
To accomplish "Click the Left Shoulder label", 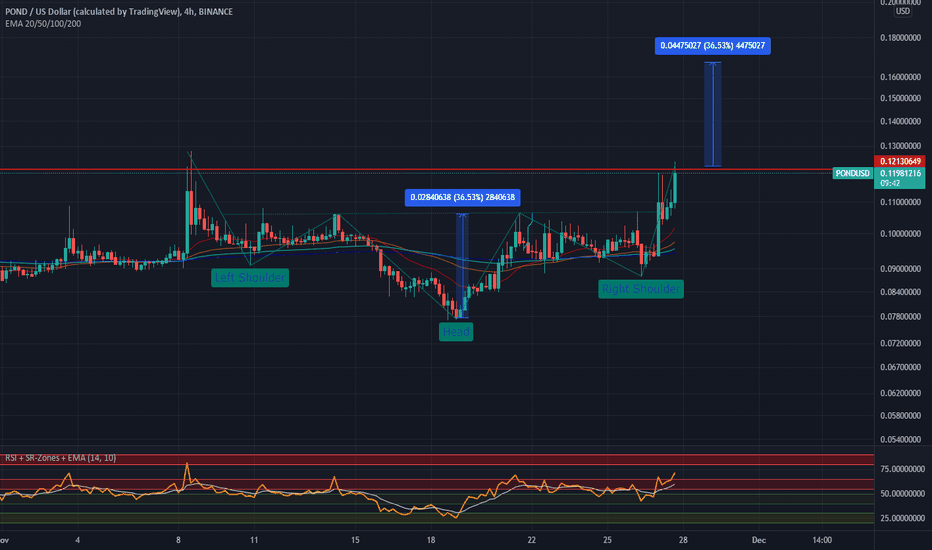I will [250, 278].
